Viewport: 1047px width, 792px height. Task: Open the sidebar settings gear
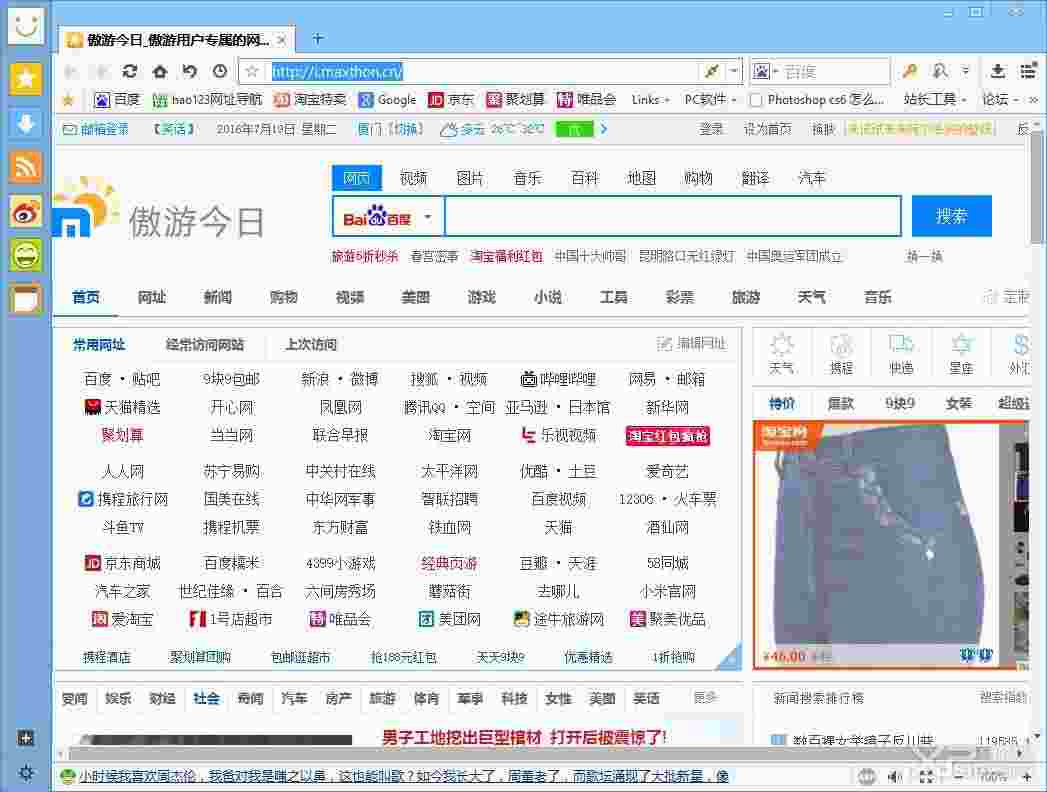[25, 773]
